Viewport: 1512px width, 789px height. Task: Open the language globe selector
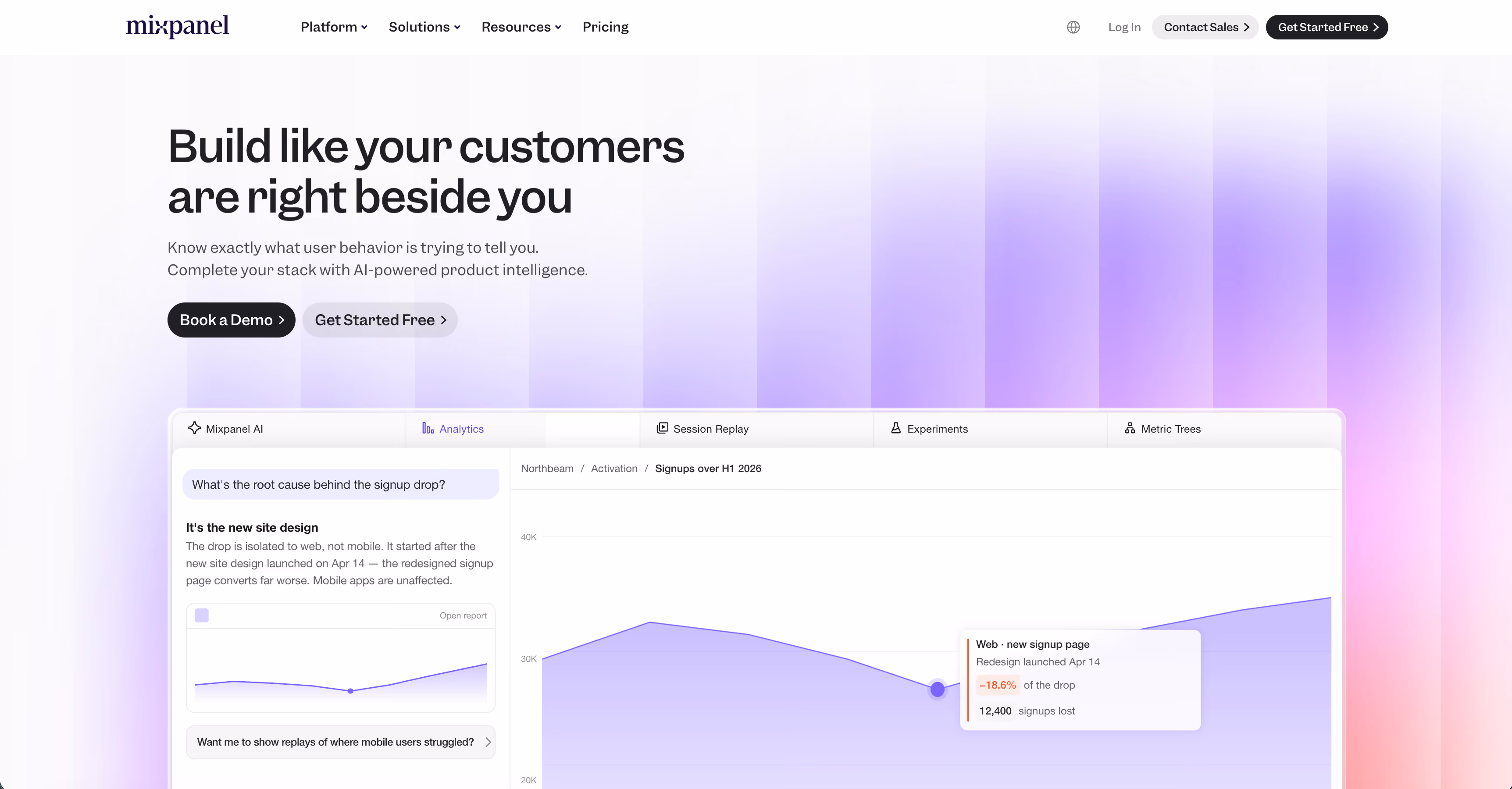click(x=1073, y=27)
